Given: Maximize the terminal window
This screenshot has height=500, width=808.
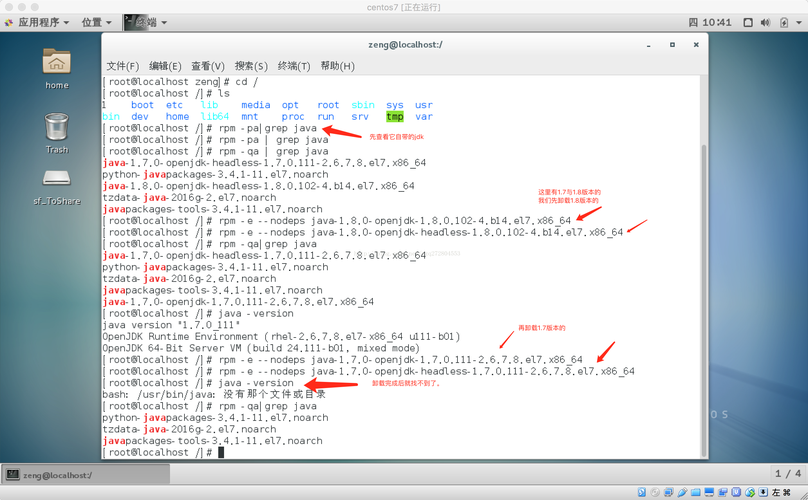Looking at the screenshot, I should [672, 45].
